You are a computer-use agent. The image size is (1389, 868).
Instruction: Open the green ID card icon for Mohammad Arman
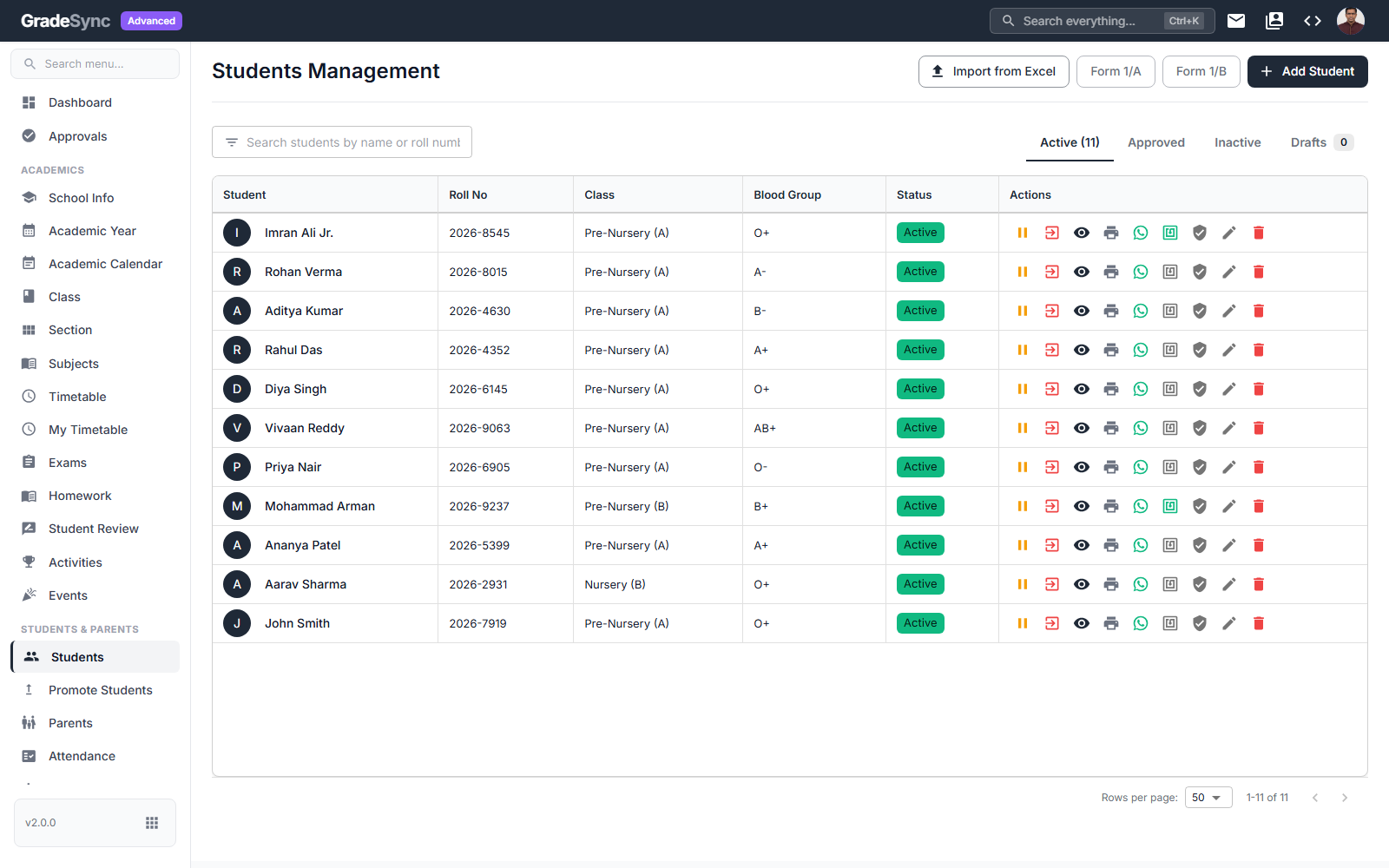pos(1170,506)
